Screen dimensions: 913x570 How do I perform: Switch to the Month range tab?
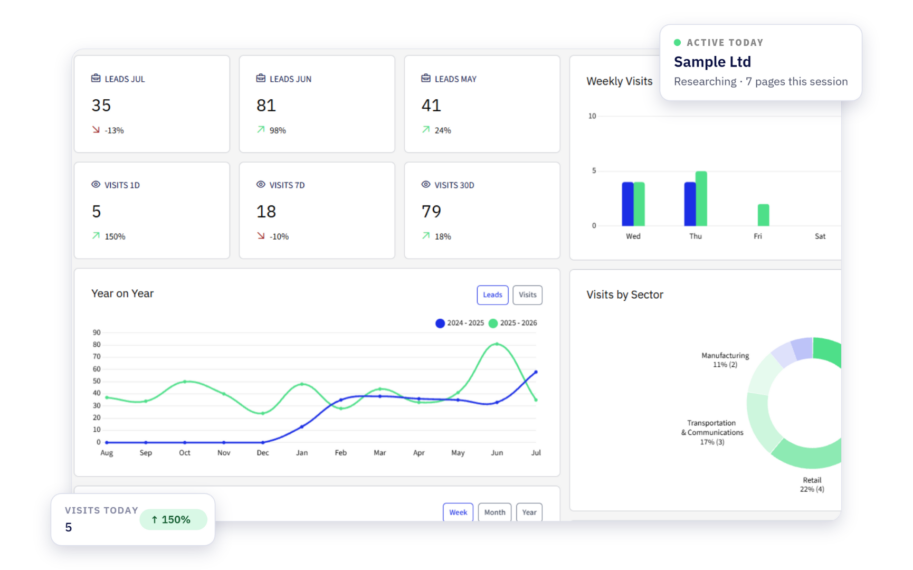495,512
